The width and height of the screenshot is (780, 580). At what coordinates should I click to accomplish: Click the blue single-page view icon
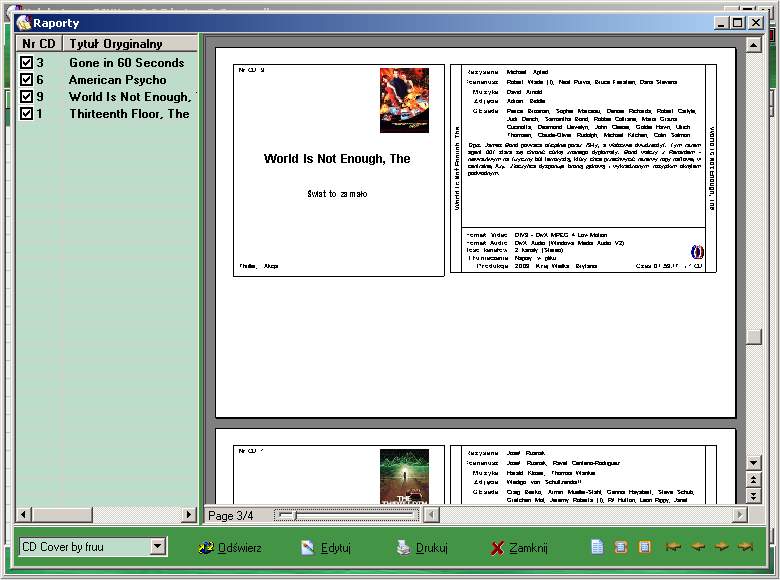(597, 547)
